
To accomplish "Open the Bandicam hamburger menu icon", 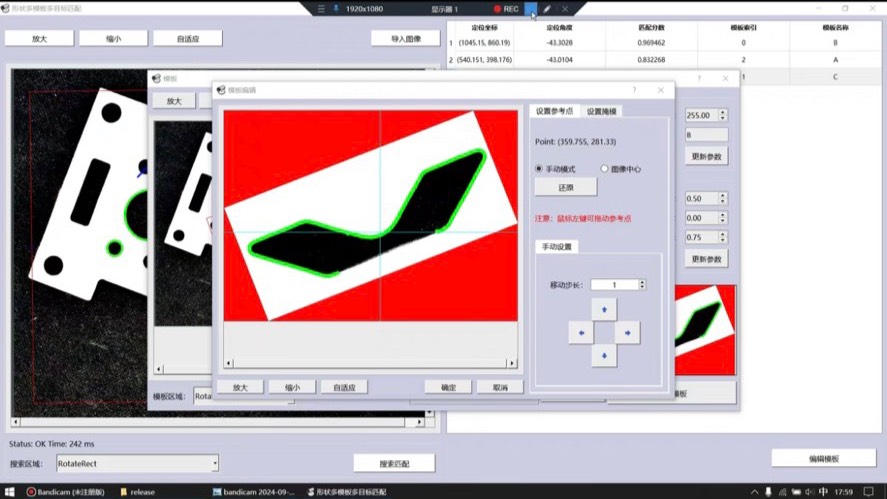I will (x=321, y=9).
